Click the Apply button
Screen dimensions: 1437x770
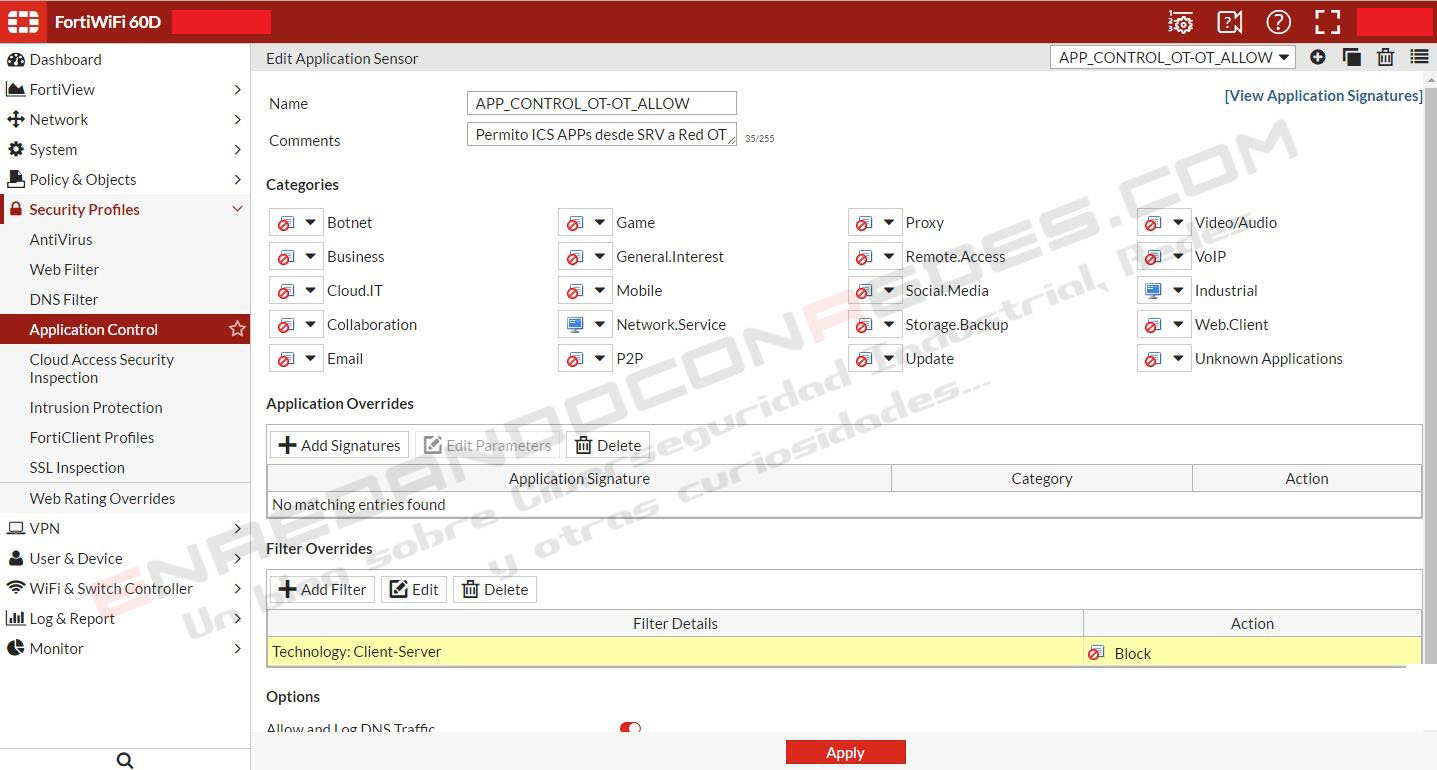coord(845,753)
